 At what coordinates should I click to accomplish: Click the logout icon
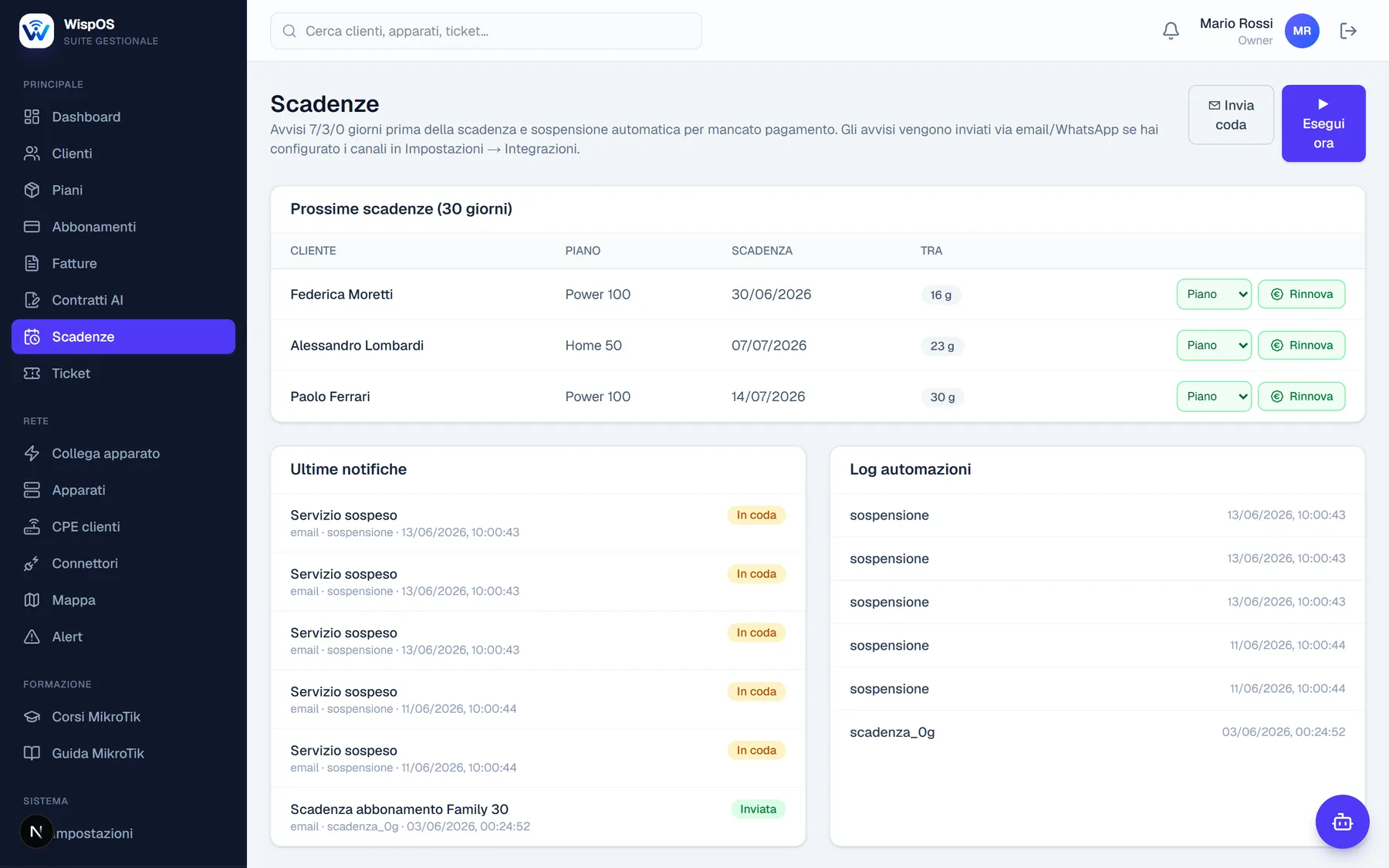(x=1348, y=31)
